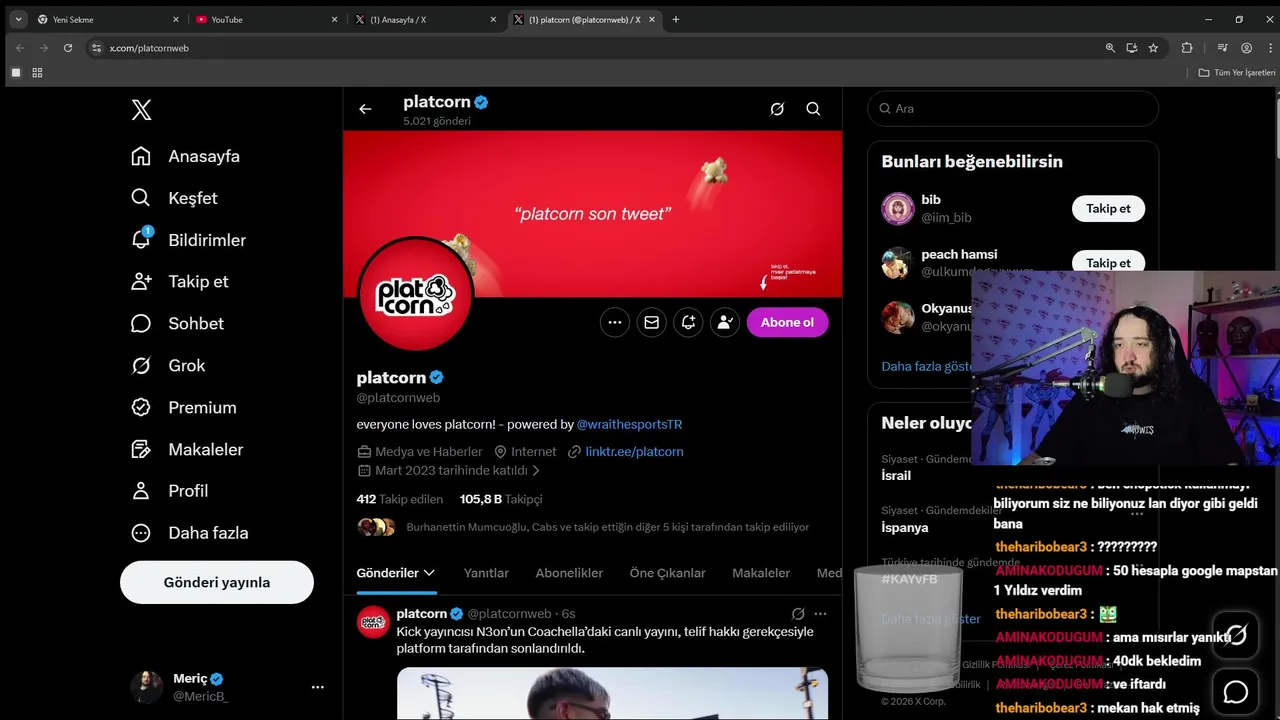
Task: Open platcorn avatar on the tweet
Action: 373,622
